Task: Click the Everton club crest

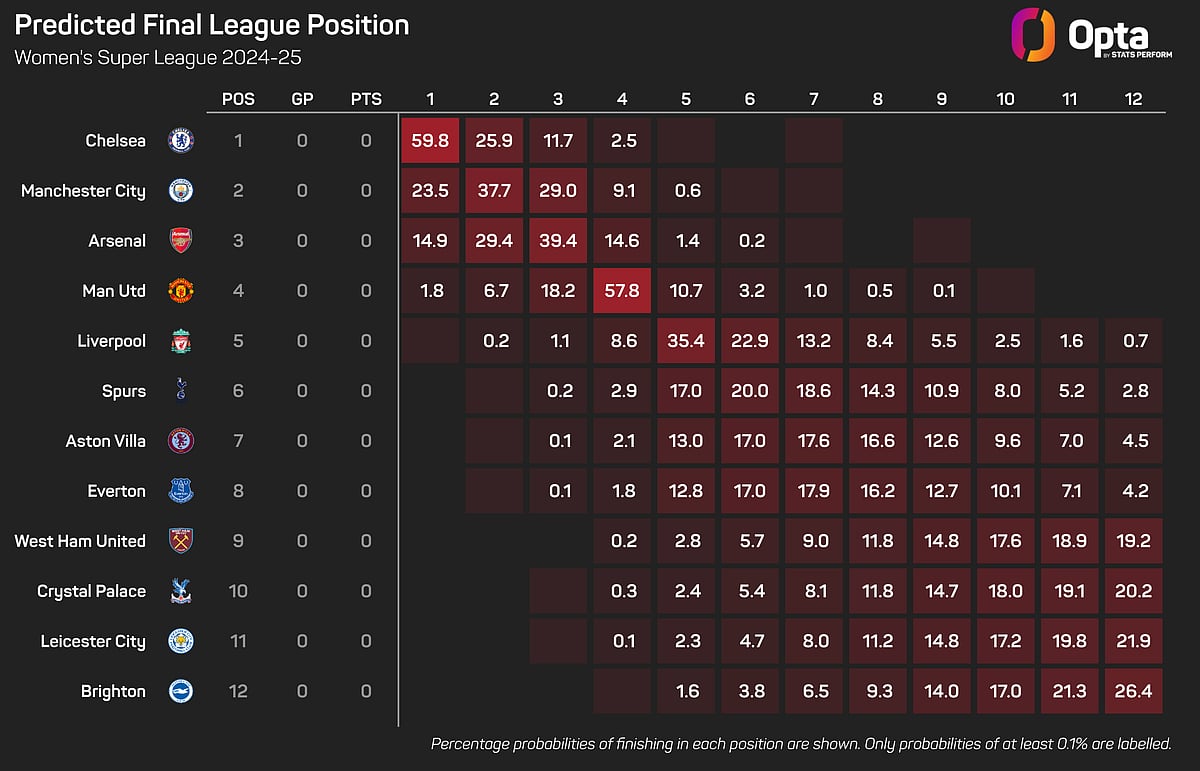Action: [x=181, y=491]
